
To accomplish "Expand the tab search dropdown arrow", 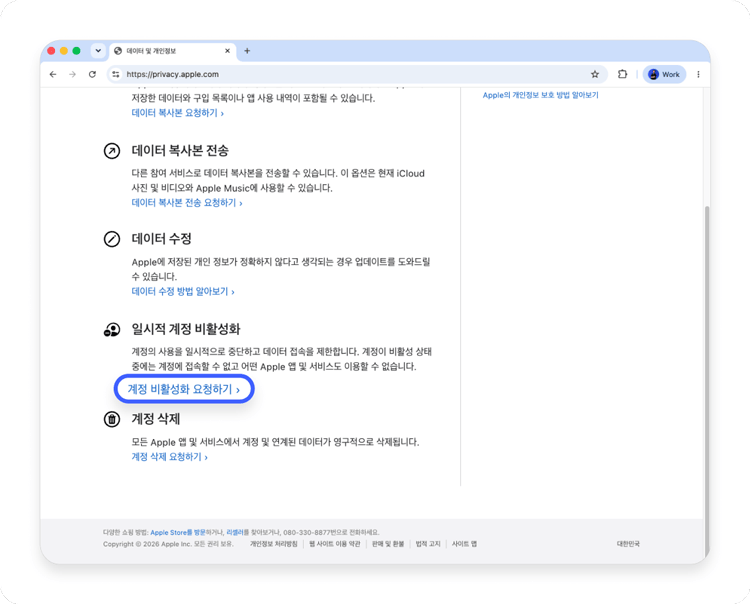I will pos(98,51).
